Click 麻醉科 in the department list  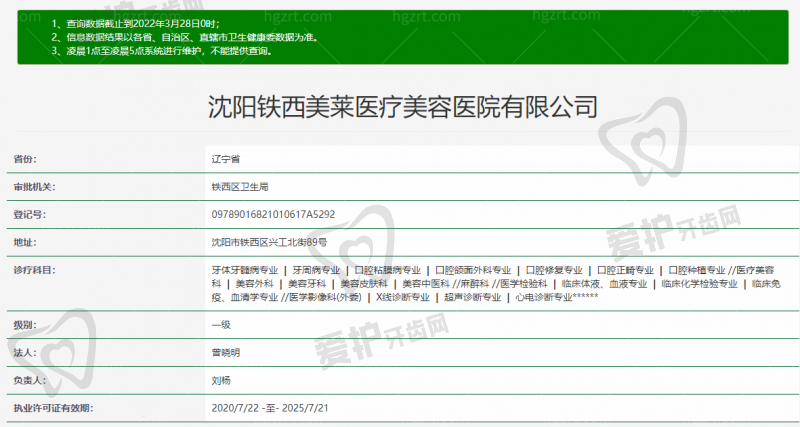point(474,284)
